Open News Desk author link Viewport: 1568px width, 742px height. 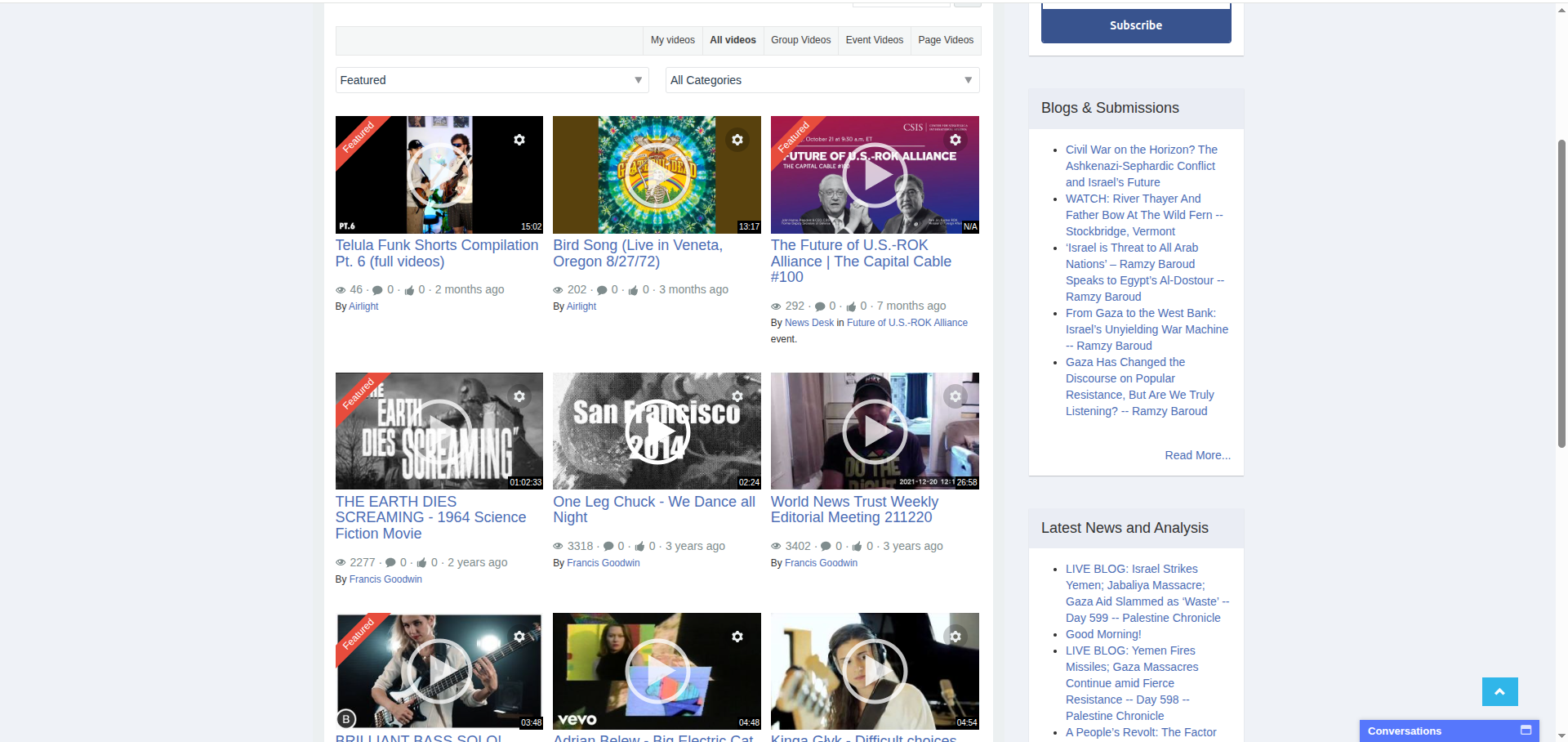tap(809, 323)
